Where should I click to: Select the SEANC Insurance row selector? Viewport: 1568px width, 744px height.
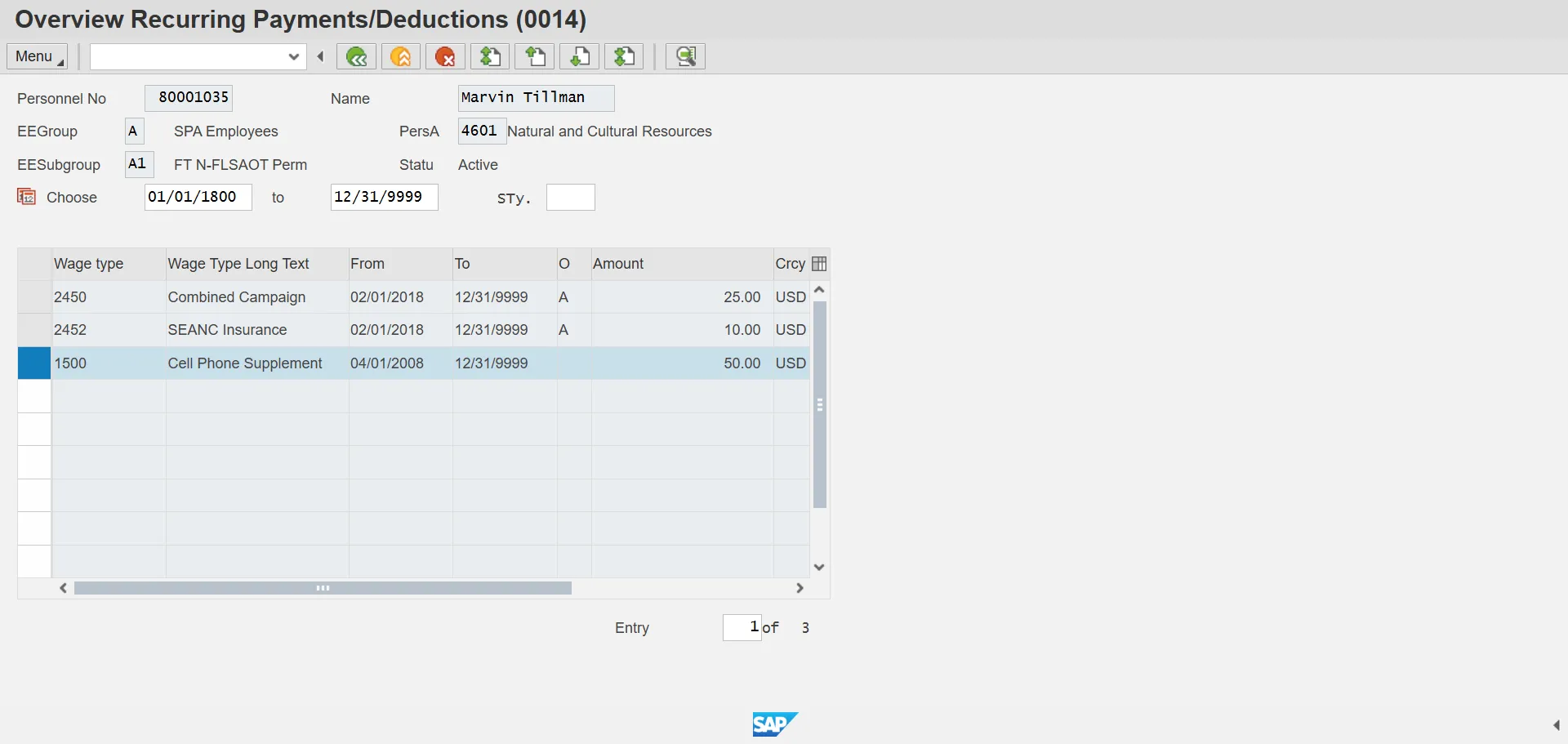coord(34,330)
